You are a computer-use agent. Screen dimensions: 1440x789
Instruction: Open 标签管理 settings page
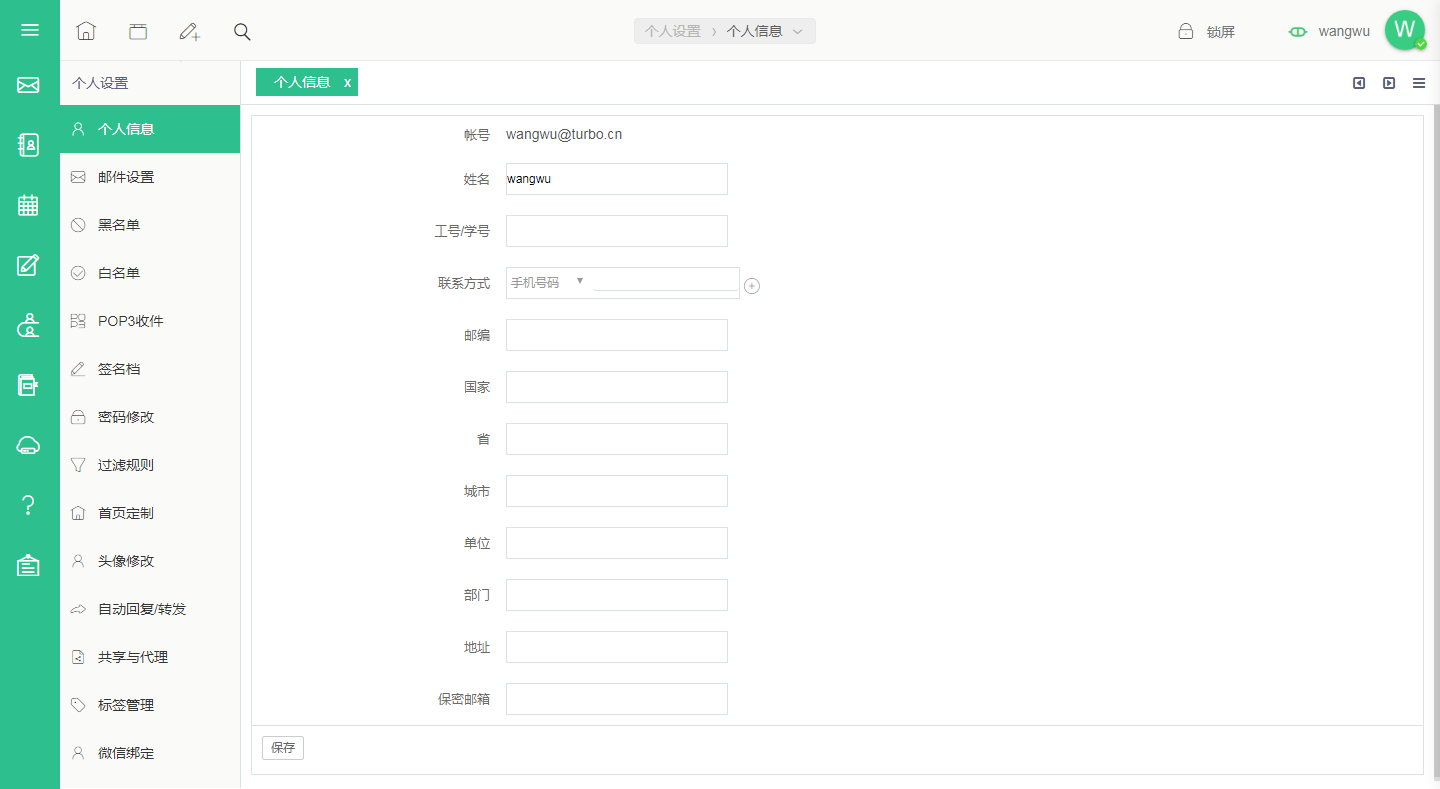click(x=150, y=705)
